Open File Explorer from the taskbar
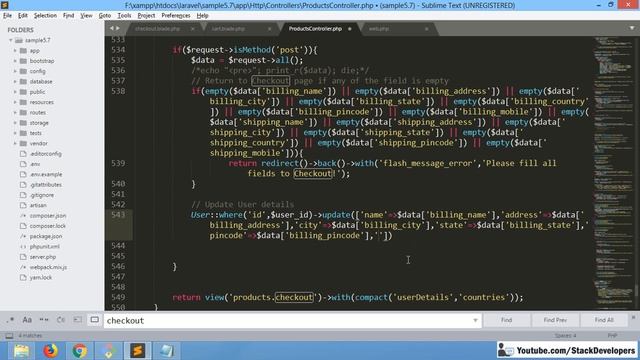 [x=22, y=351]
